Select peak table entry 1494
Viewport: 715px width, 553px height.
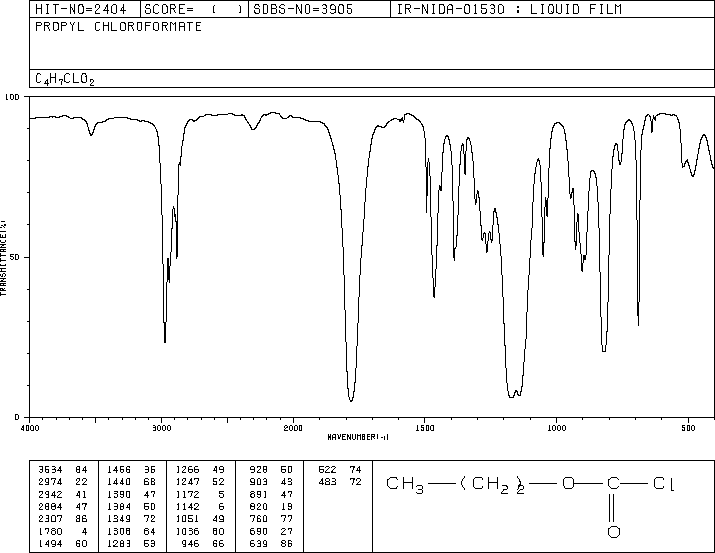tap(63, 544)
